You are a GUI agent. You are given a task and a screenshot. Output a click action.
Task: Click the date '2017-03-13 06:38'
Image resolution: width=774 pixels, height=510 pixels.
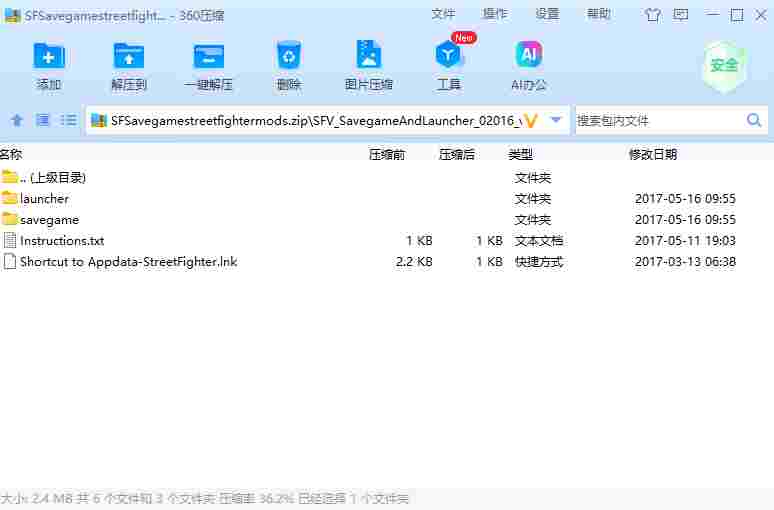685,262
